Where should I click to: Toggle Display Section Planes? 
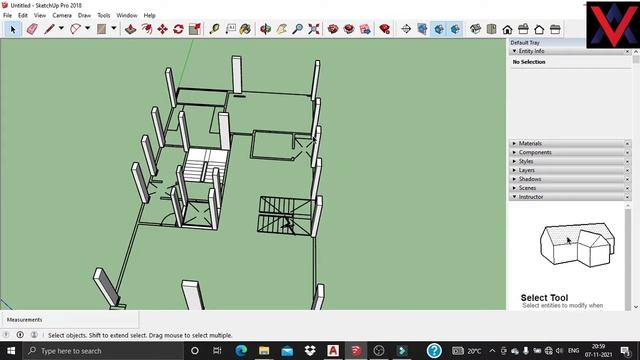[x=422, y=29]
